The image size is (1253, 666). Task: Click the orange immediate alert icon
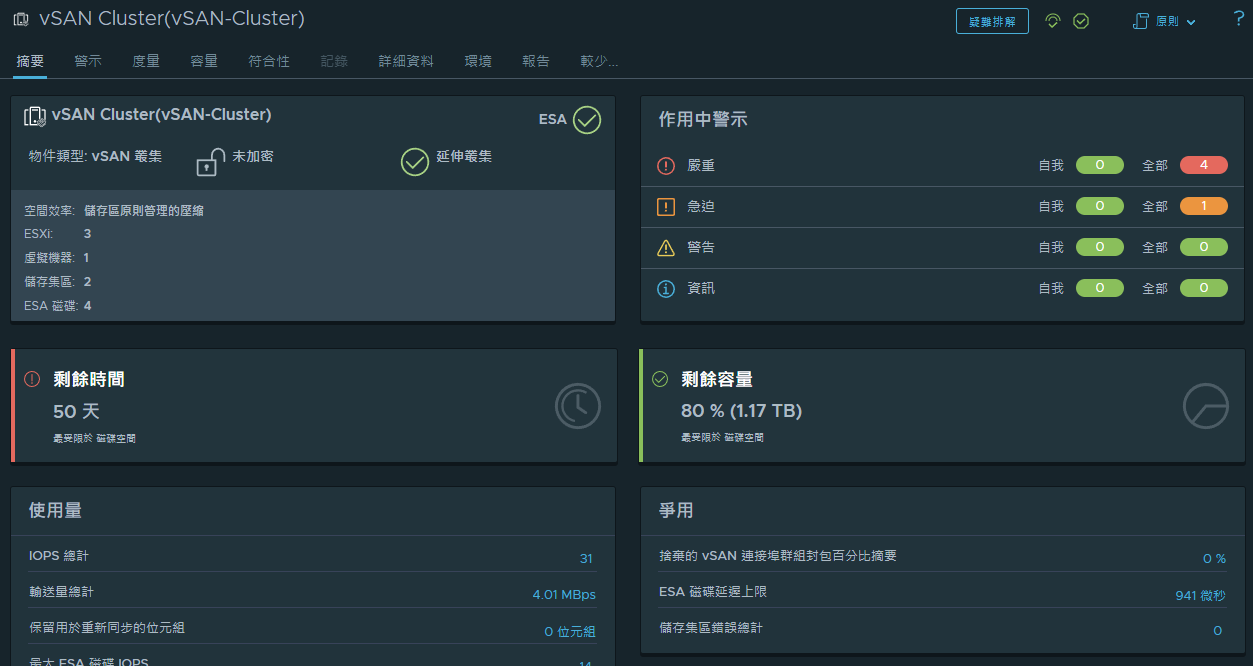click(666, 207)
